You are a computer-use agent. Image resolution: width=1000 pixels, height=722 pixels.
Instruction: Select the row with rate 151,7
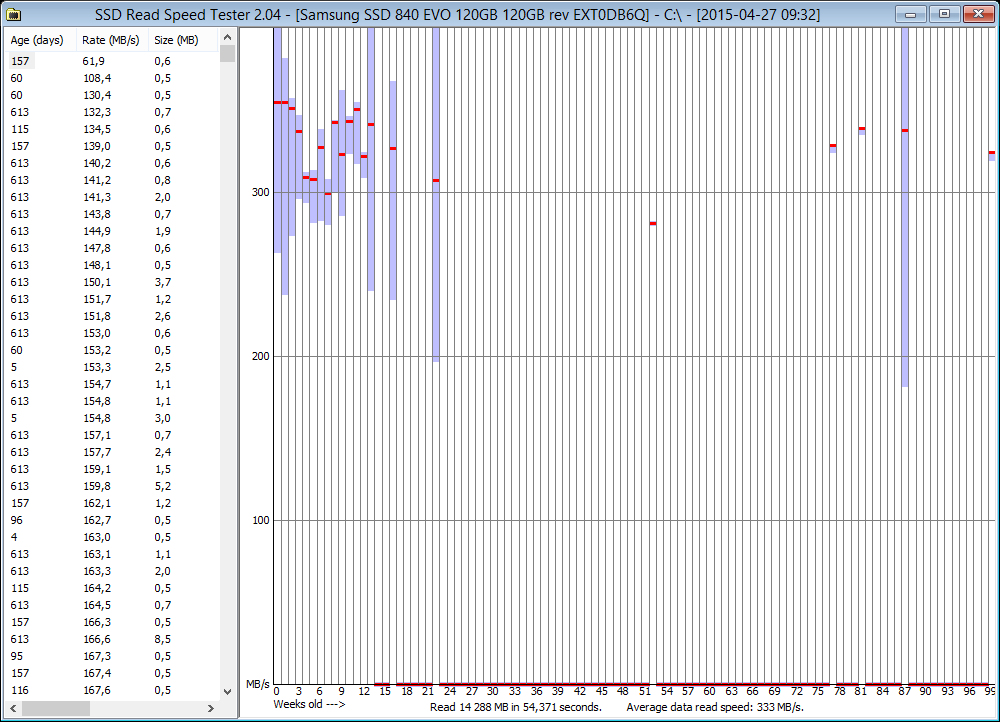112,299
